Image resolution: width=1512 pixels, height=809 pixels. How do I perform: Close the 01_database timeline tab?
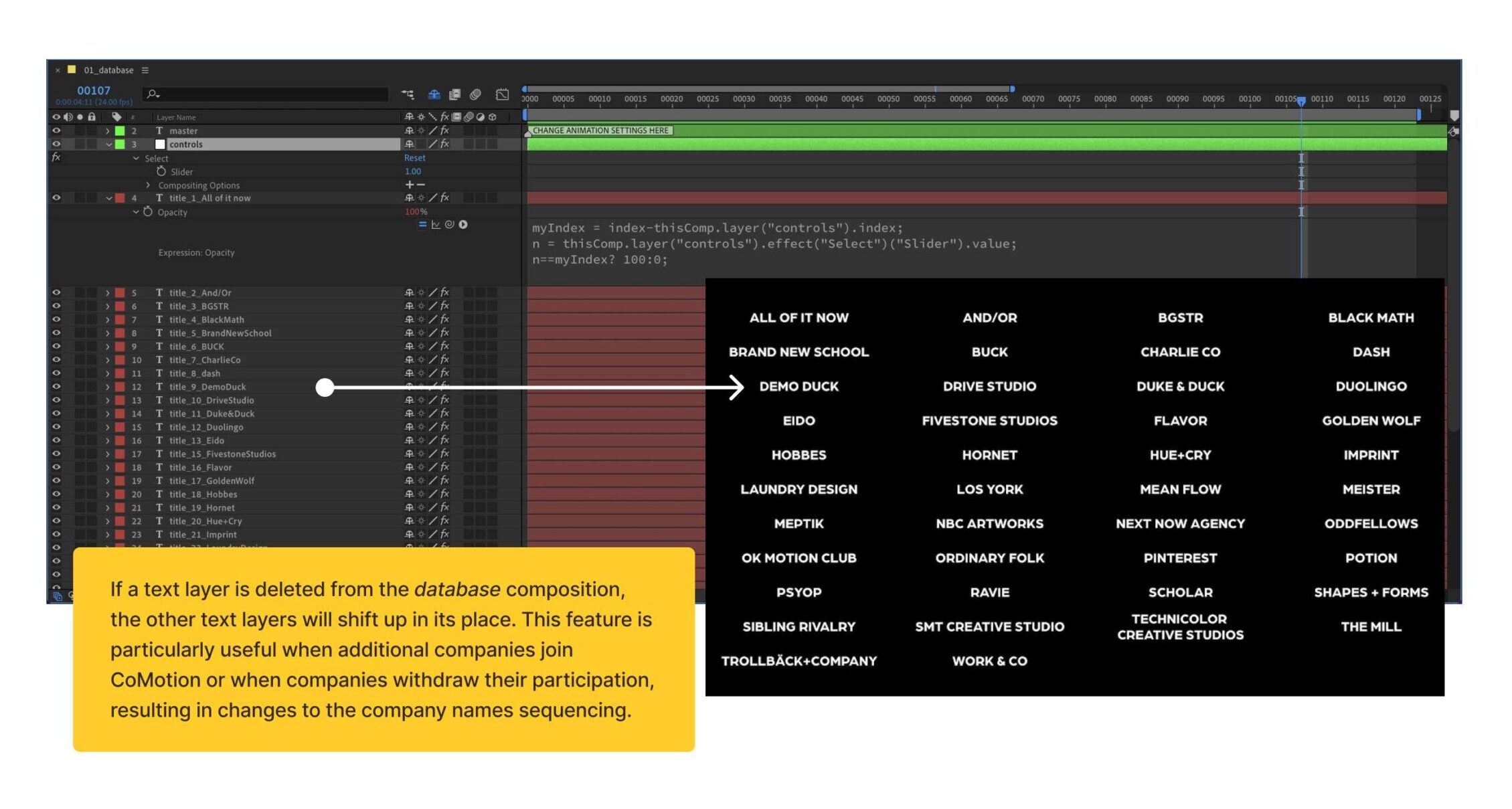point(58,70)
